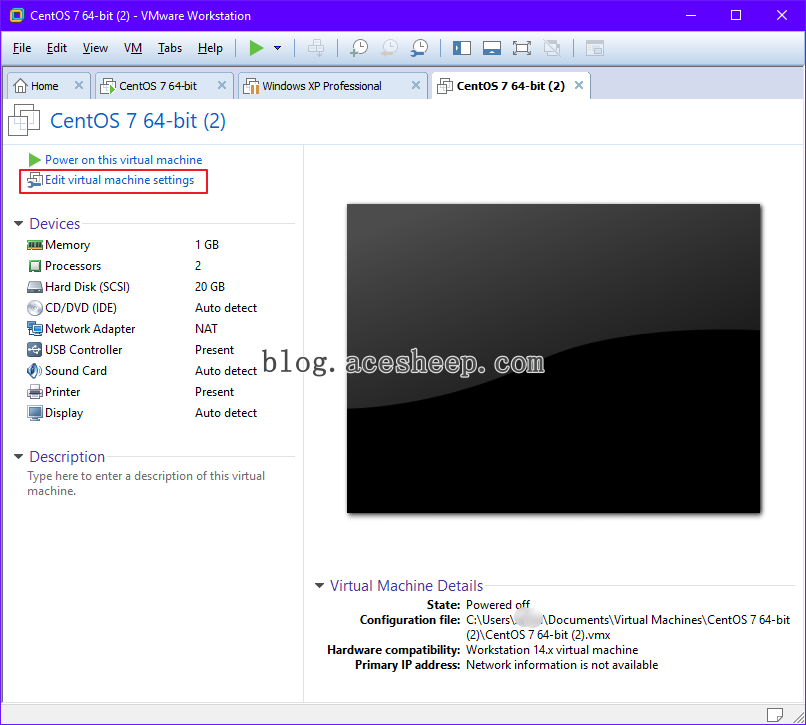Viewport: 806px width, 725px height.
Task: Collapse the Description section
Action: (19, 457)
